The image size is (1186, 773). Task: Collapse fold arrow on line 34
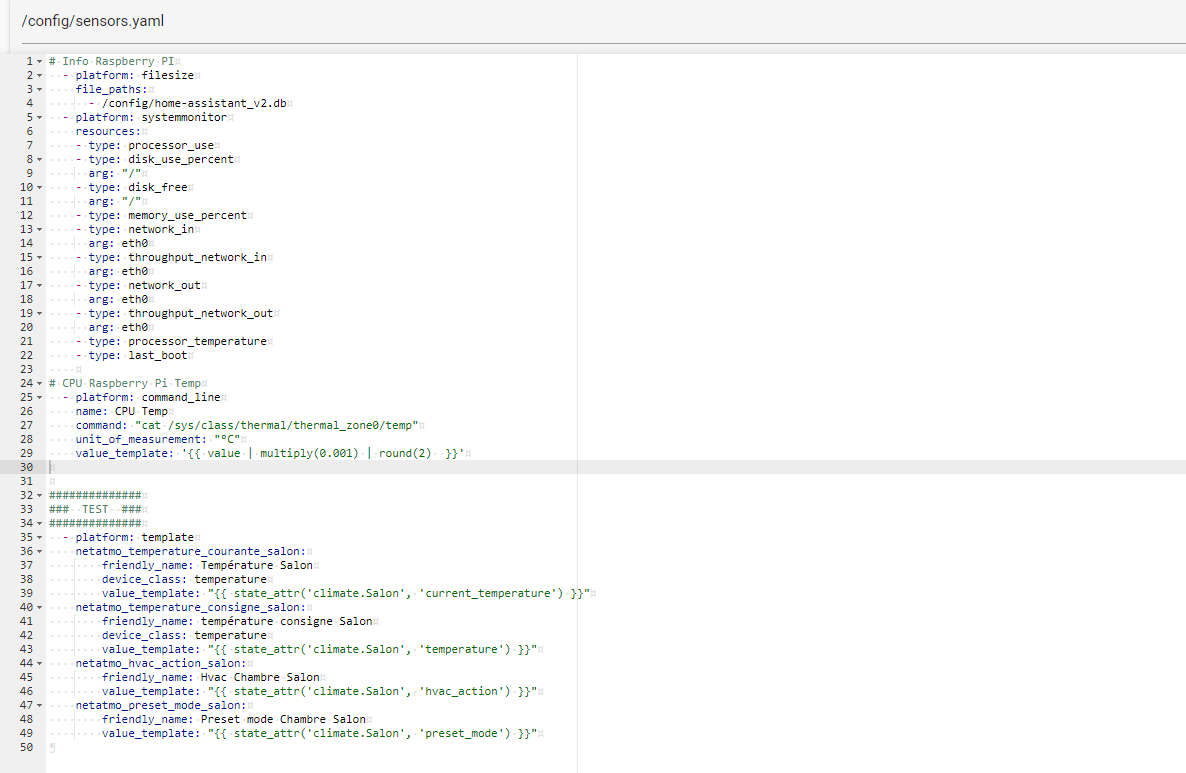coord(39,523)
